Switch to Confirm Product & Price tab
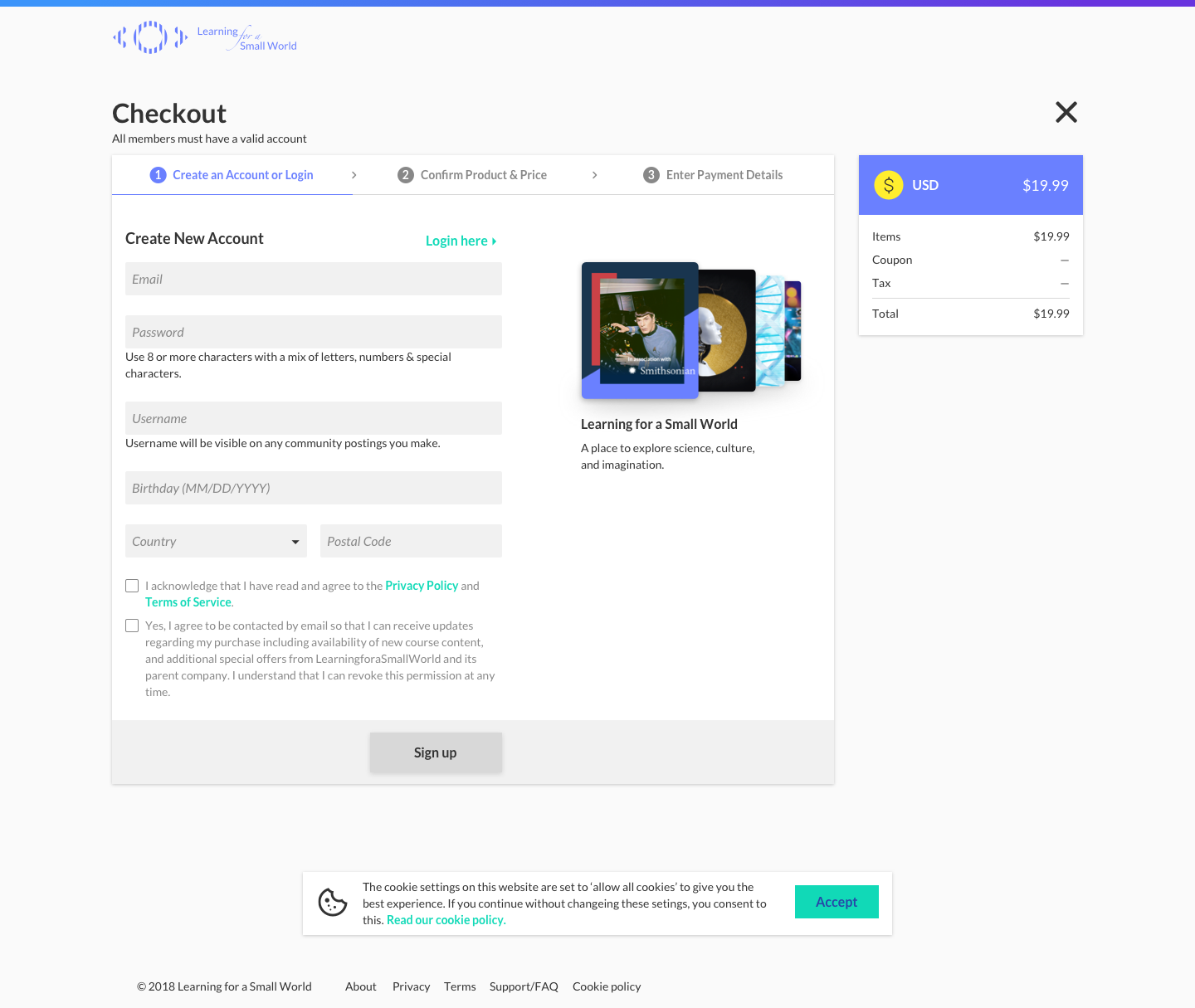Viewport: 1195px width, 1008px height. (472, 175)
